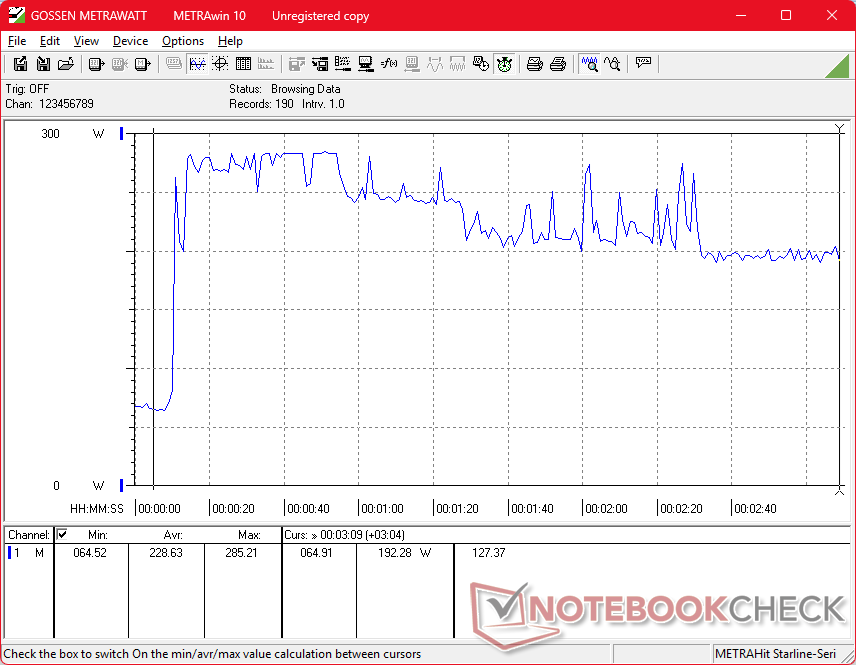Click the greyed-out single waveform cursor icon
The width and height of the screenshot is (856, 665).
coord(435,64)
